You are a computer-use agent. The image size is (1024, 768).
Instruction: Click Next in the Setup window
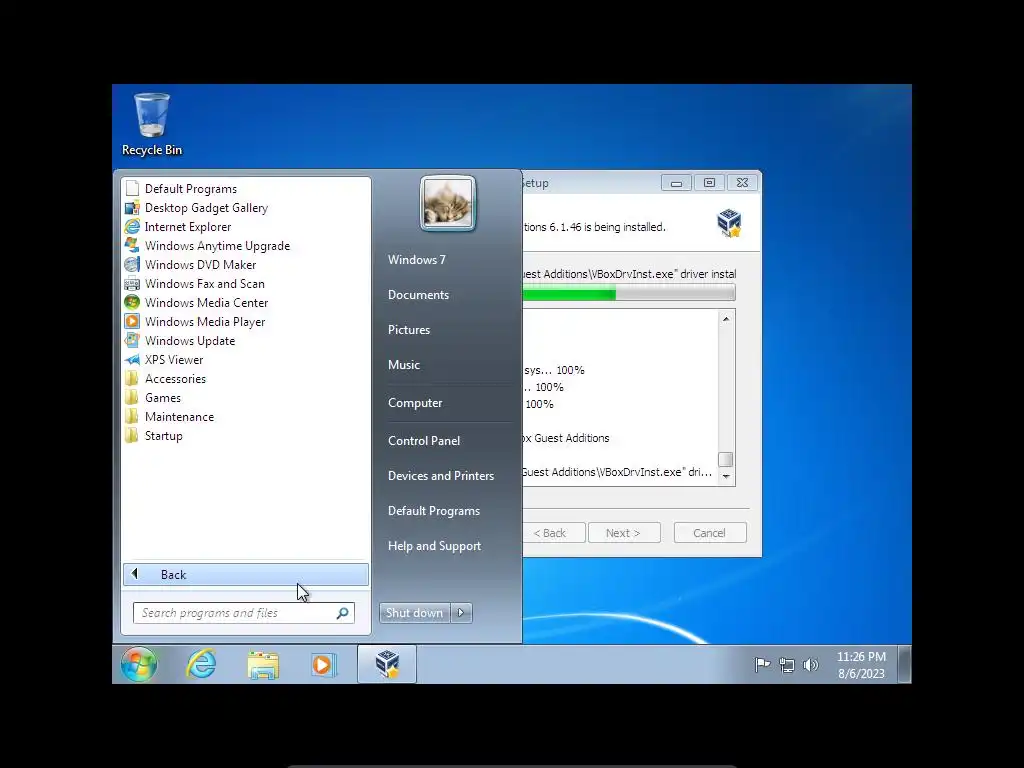pos(623,533)
